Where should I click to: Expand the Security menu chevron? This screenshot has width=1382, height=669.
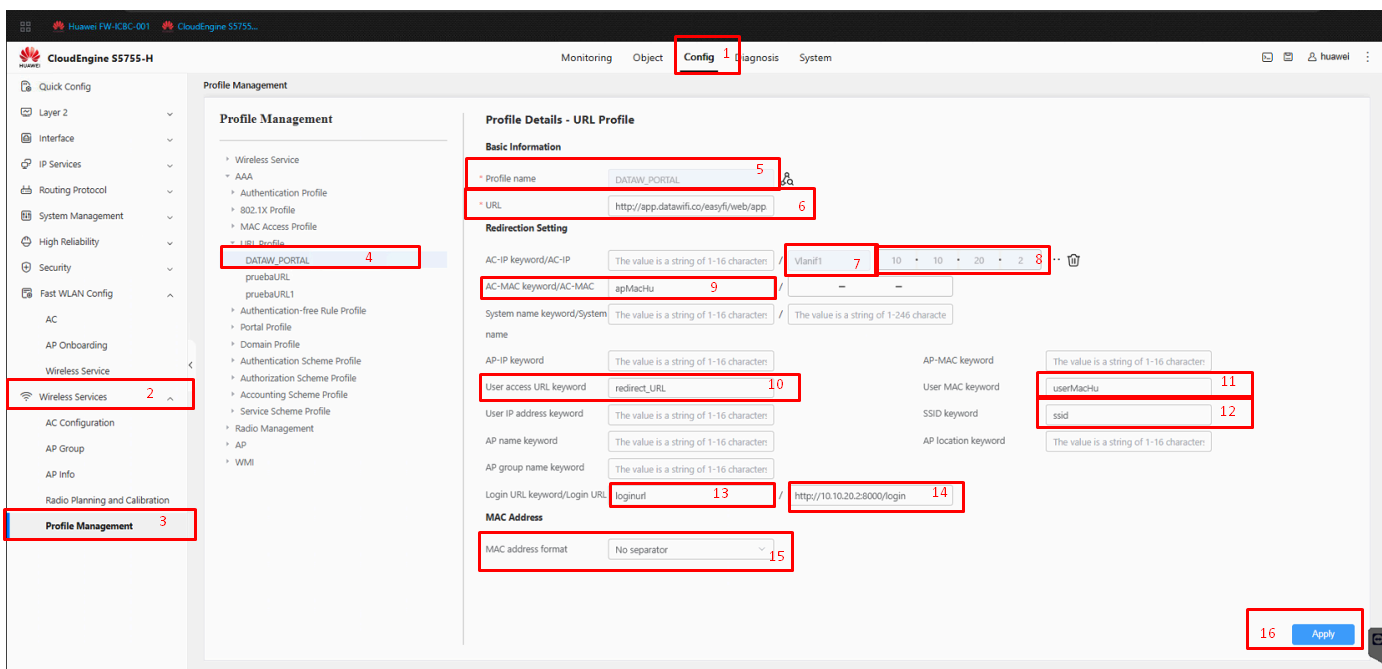coord(170,268)
